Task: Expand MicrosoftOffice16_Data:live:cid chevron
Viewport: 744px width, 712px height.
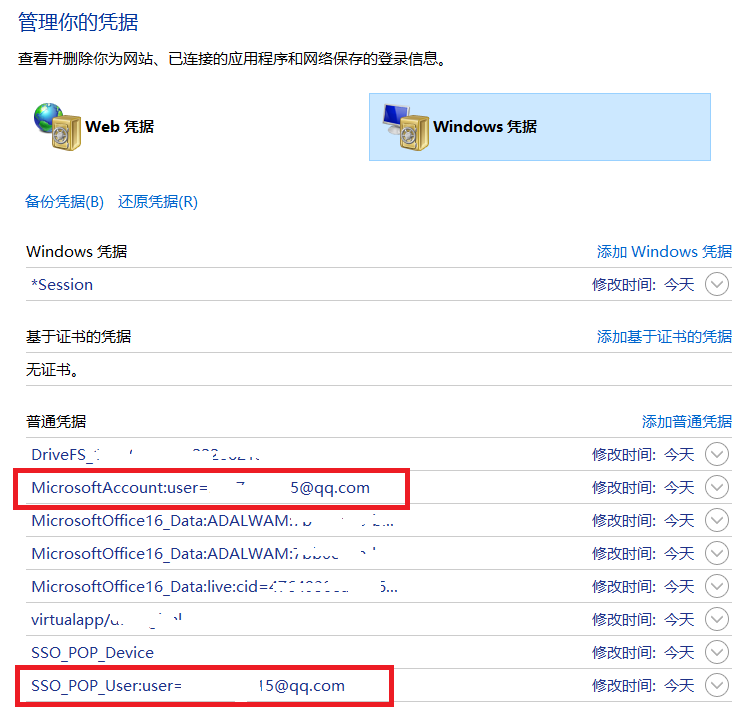Action: click(x=716, y=586)
